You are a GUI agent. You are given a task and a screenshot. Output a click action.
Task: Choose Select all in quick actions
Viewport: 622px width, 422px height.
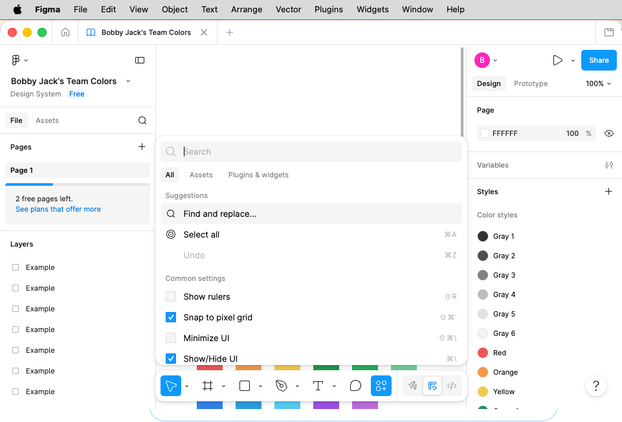[311, 234]
